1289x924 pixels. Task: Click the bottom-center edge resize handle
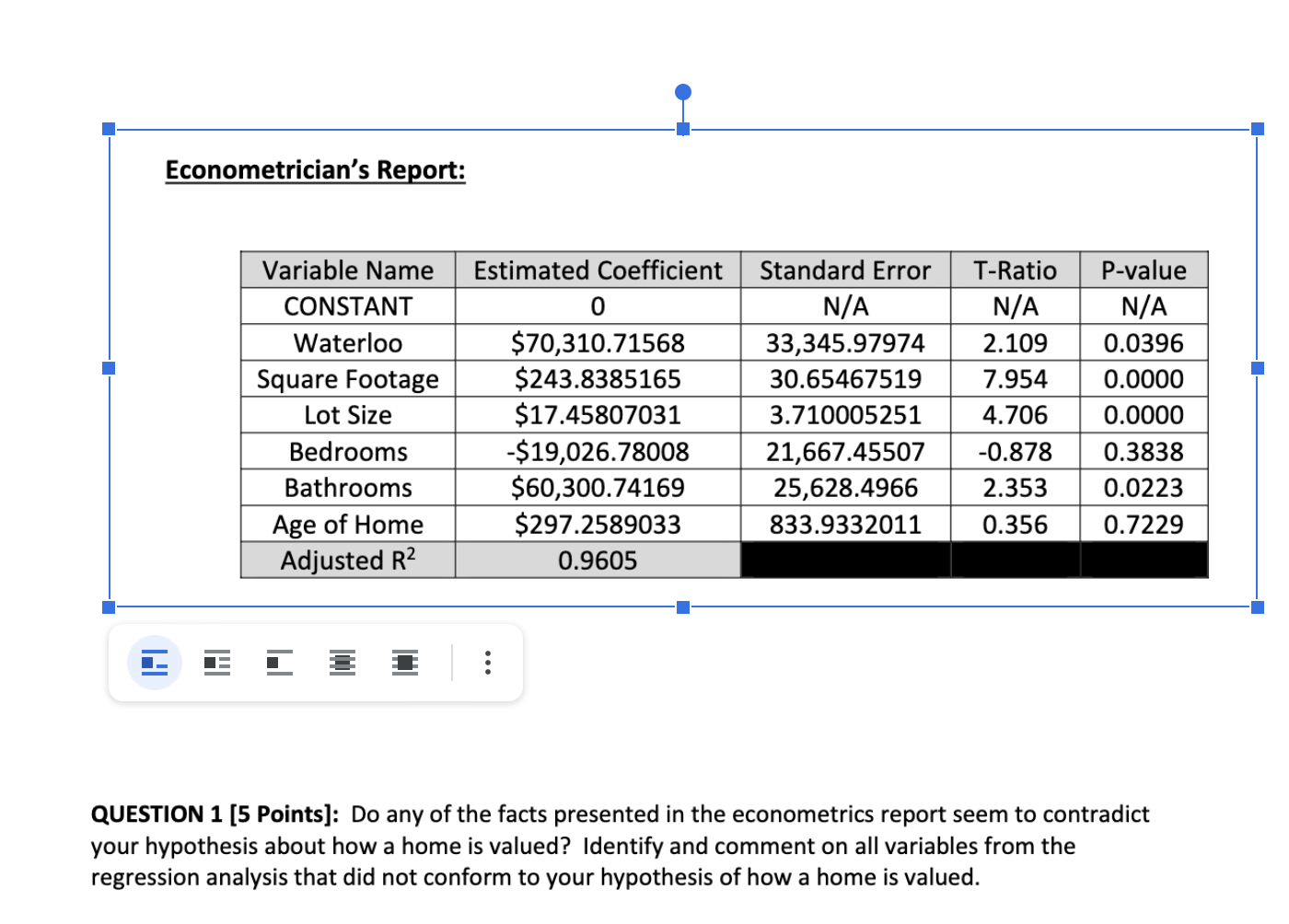click(x=683, y=607)
